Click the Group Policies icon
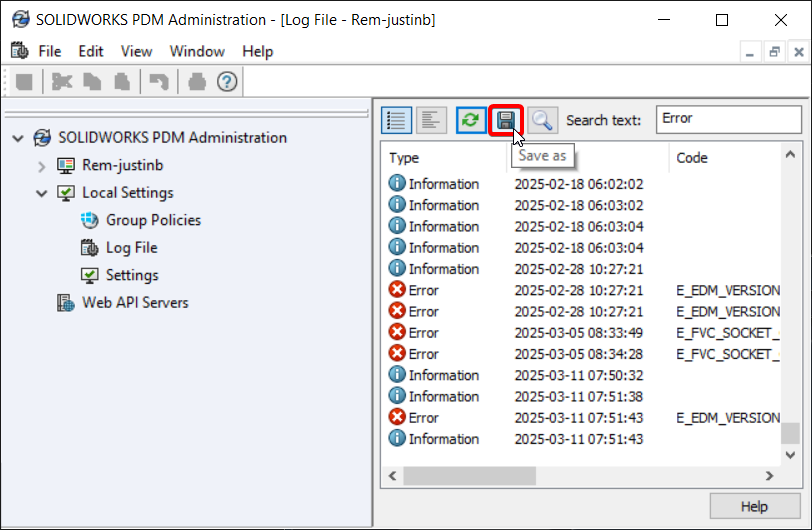This screenshot has width=812, height=530. click(x=90, y=220)
